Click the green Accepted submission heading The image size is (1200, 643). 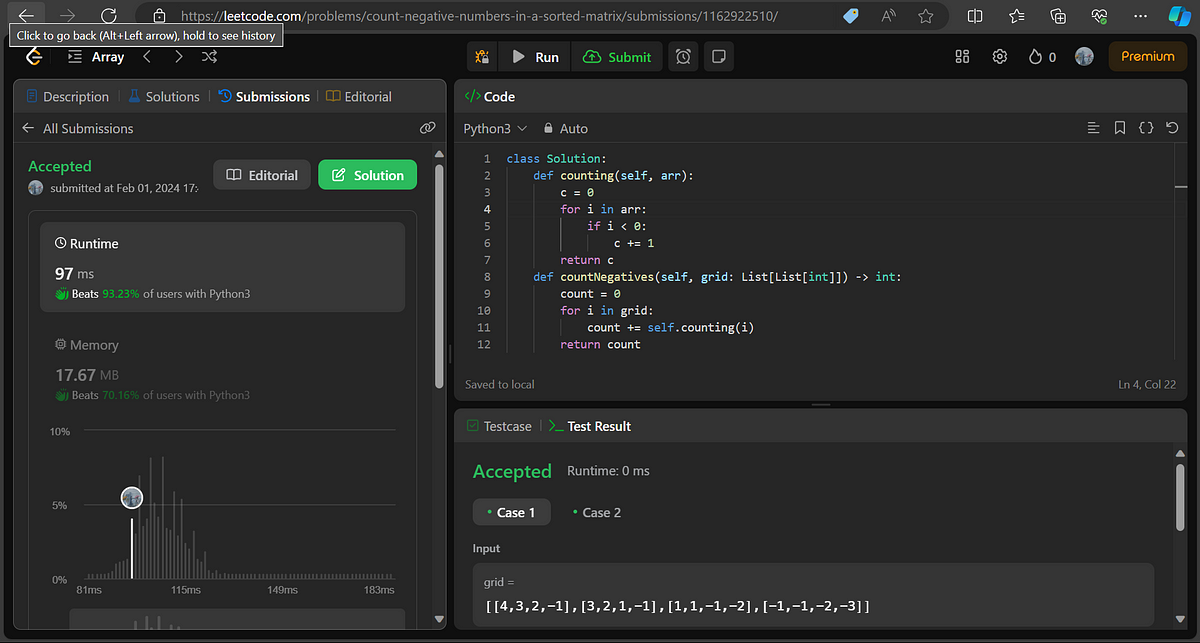pyautogui.click(x=60, y=166)
